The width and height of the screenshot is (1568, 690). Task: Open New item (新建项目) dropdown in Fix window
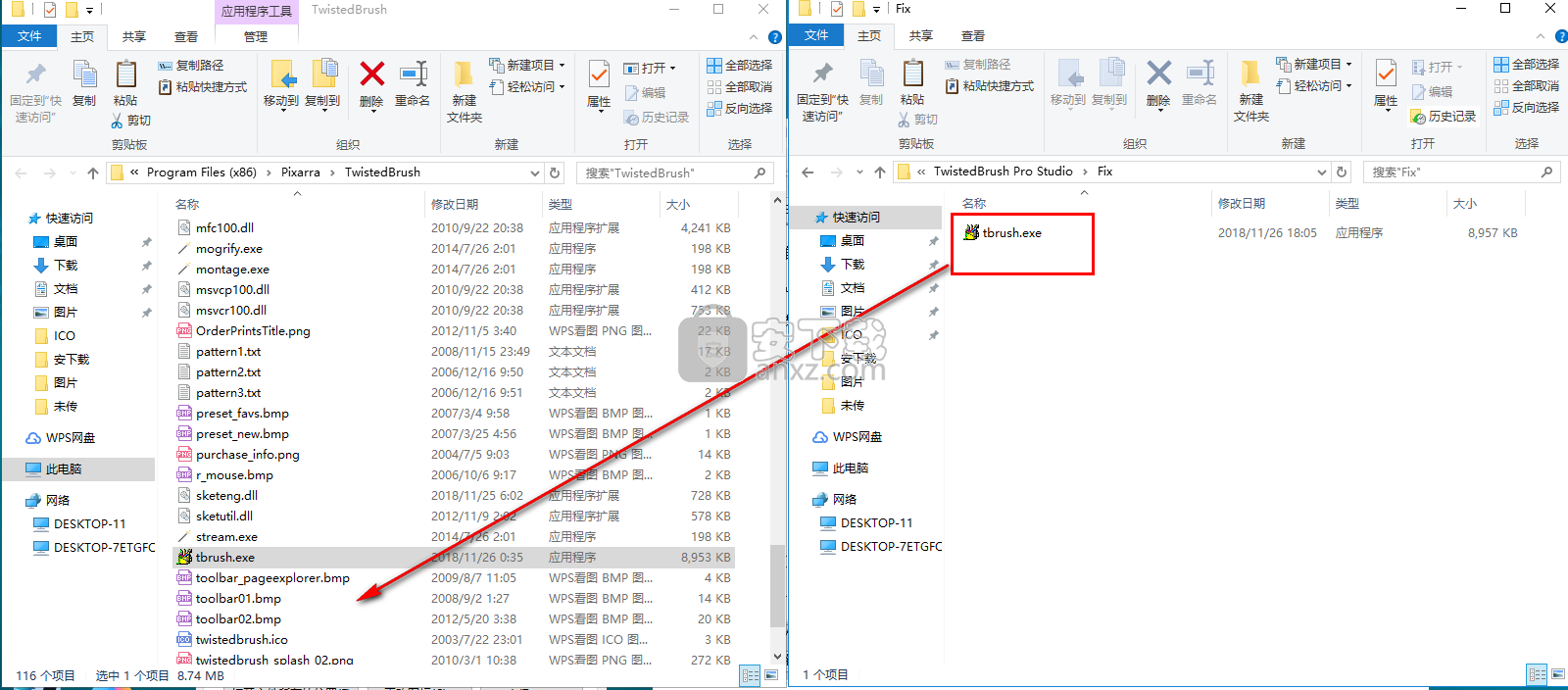(x=1314, y=65)
